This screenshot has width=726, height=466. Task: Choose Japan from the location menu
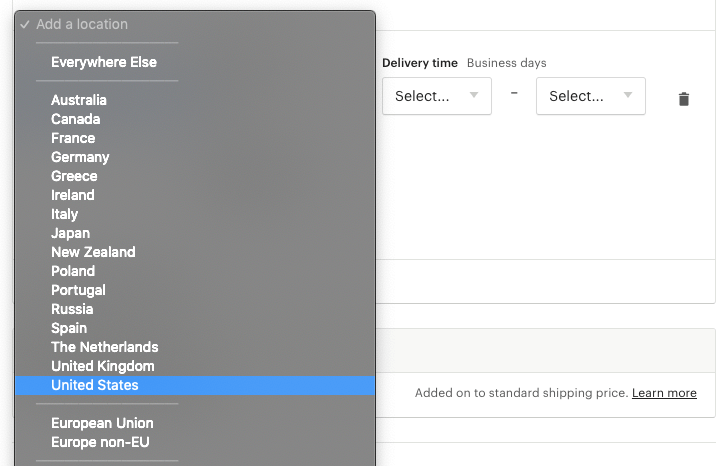(x=195, y=233)
